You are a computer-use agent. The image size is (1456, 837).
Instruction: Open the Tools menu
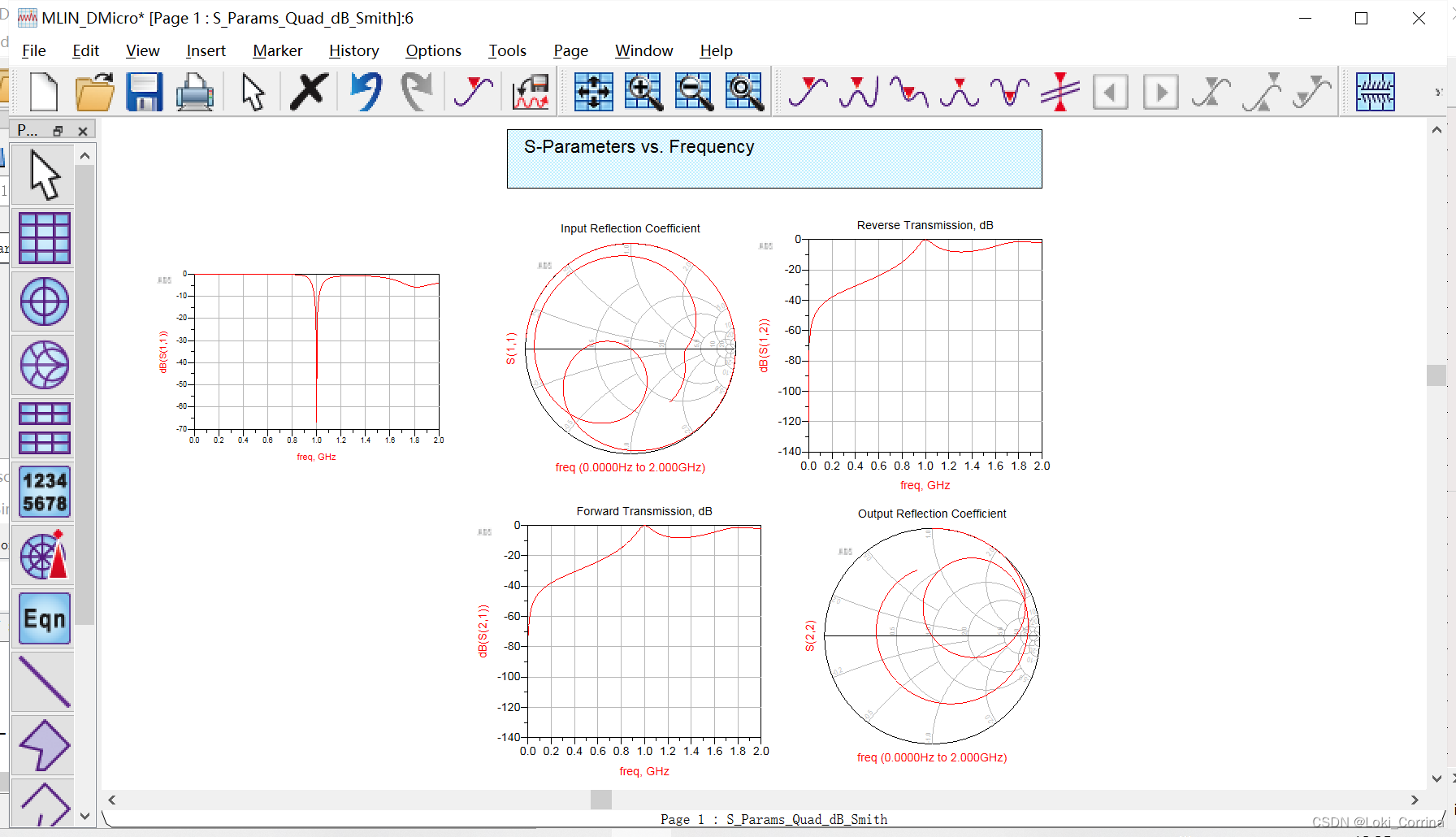[507, 50]
